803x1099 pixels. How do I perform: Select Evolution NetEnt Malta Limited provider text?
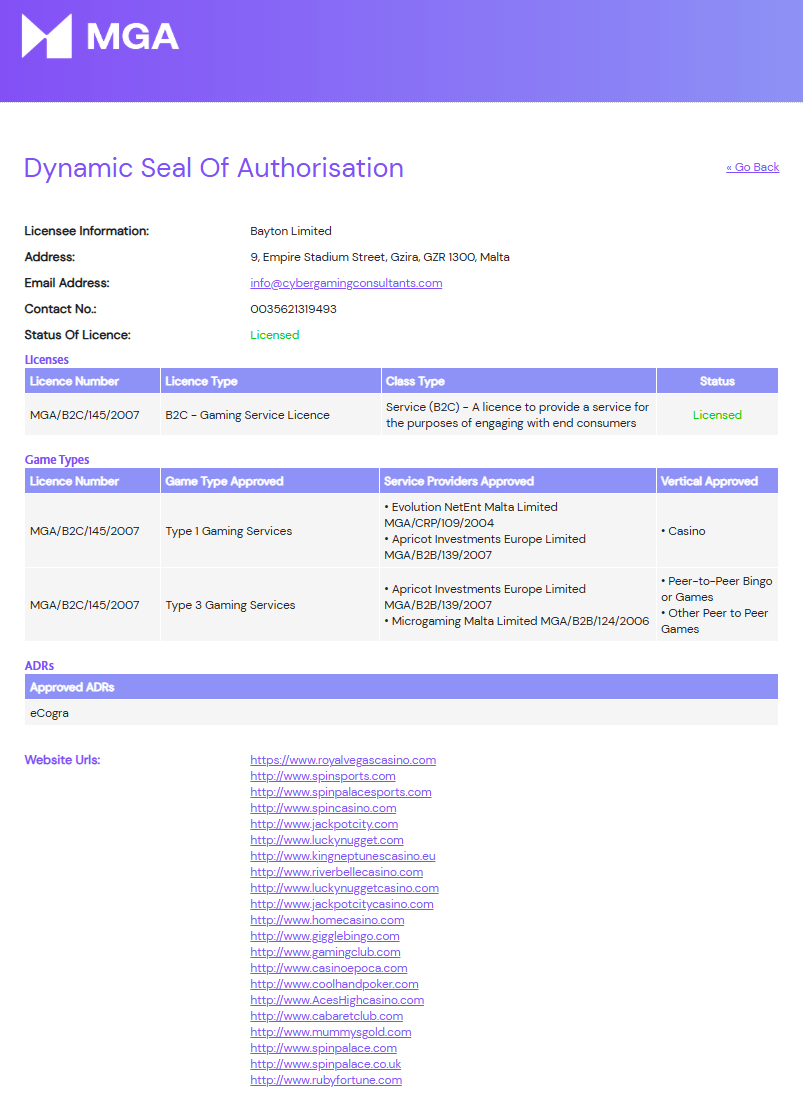[x=471, y=515]
